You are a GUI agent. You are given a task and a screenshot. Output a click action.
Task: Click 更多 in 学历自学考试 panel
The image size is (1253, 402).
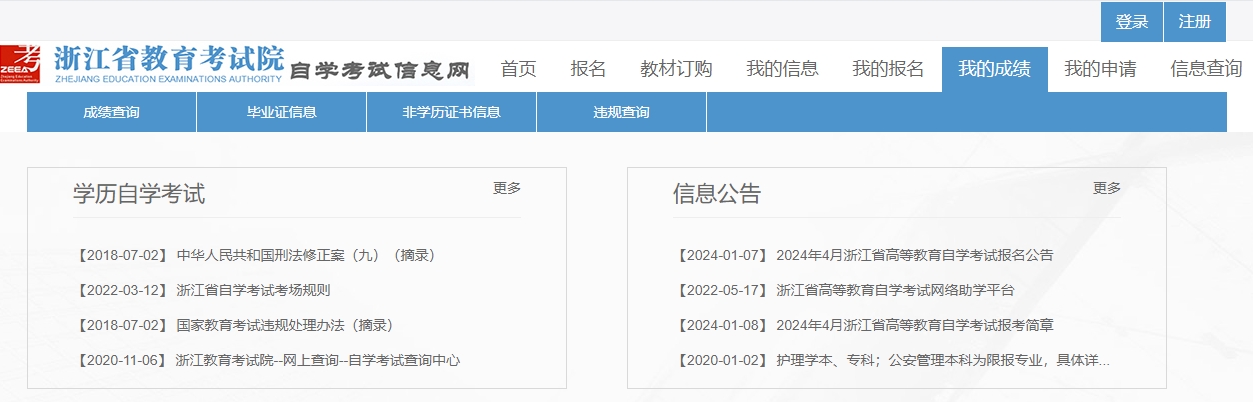506,188
